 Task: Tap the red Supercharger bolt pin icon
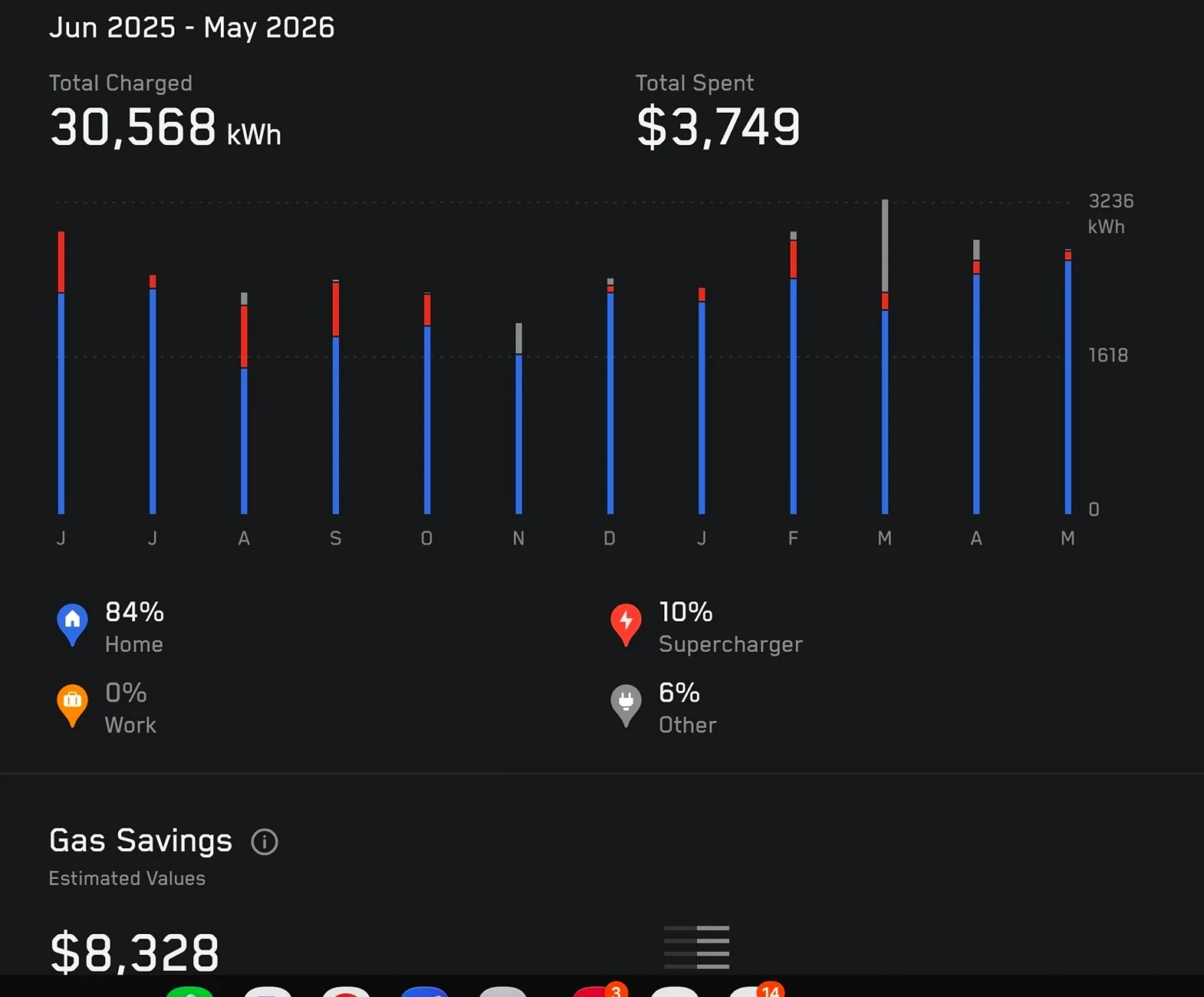click(x=626, y=625)
